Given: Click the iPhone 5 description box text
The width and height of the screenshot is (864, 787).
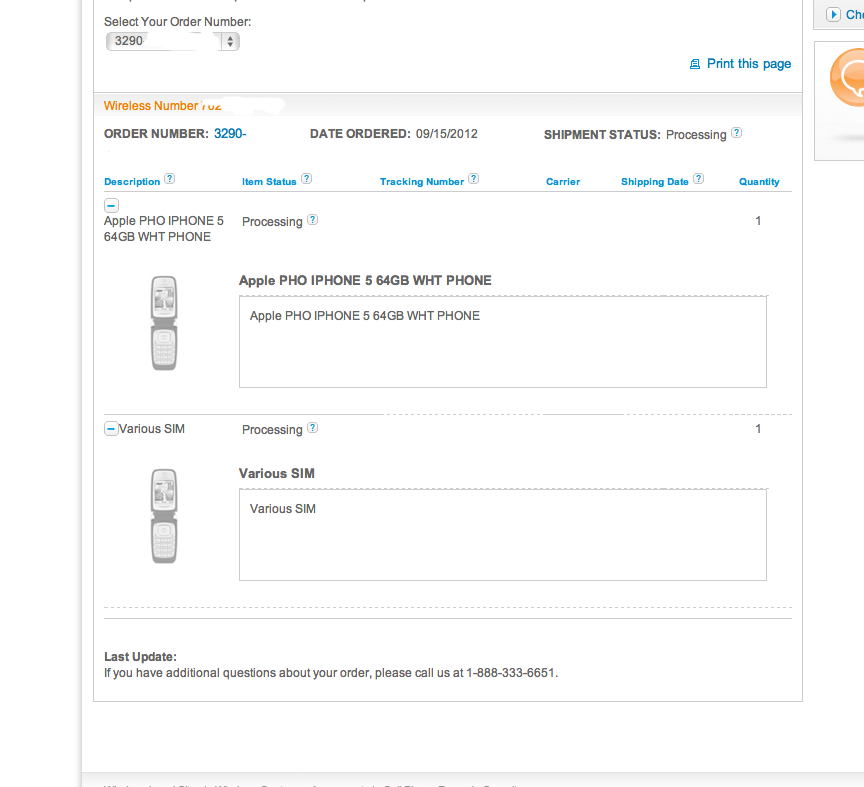Looking at the screenshot, I should click(x=365, y=316).
